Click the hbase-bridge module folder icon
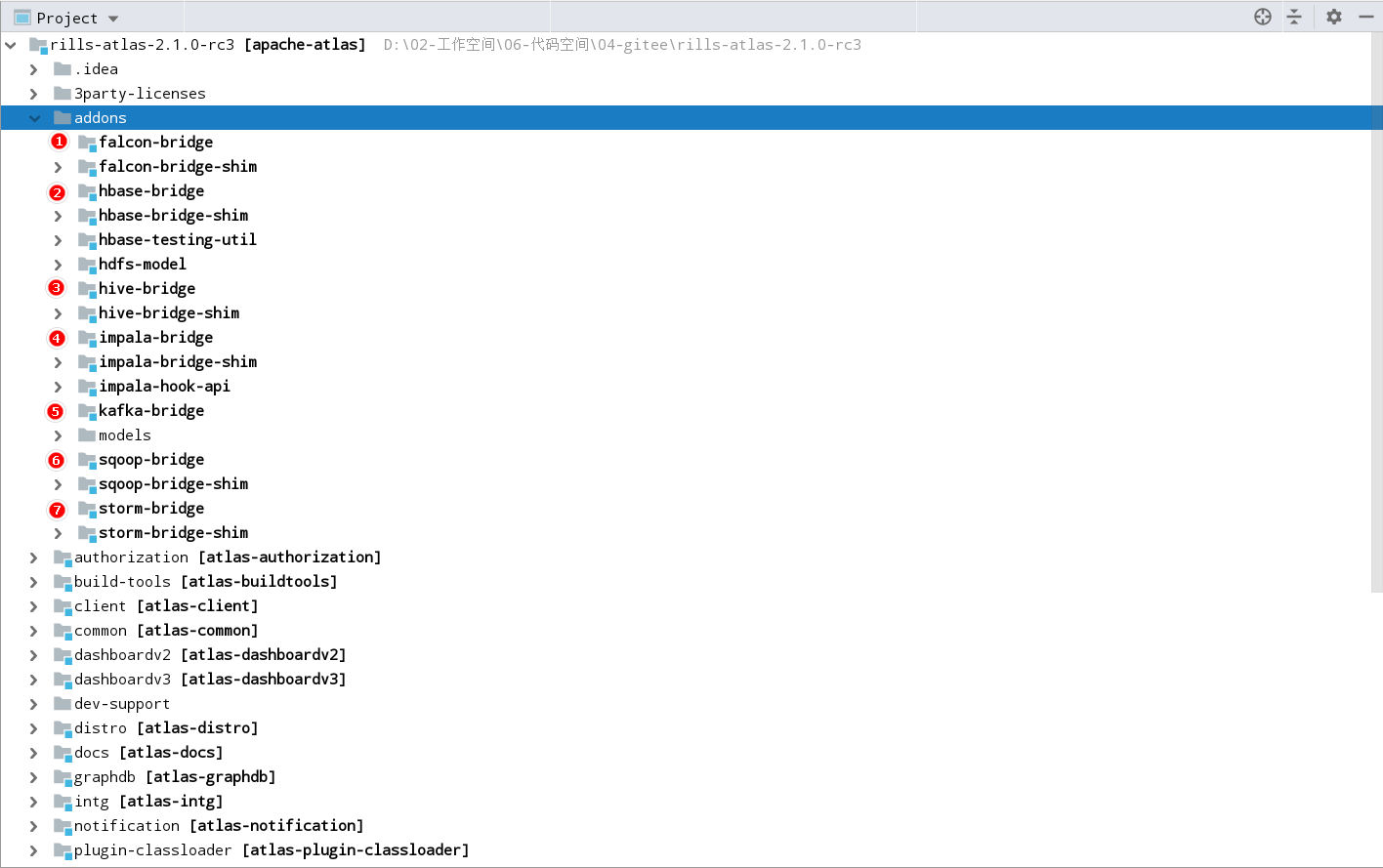This screenshot has height=868, width=1383. (87, 191)
